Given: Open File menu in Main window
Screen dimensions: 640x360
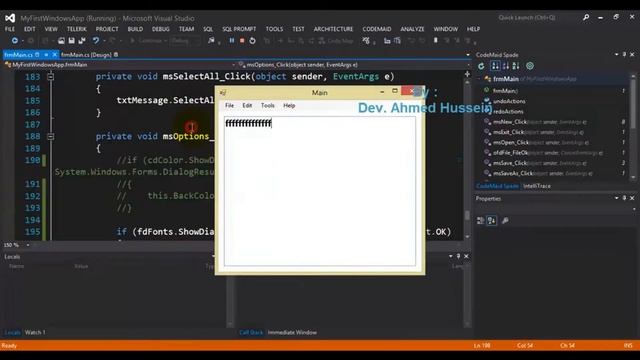Looking at the screenshot, I should [229, 105].
